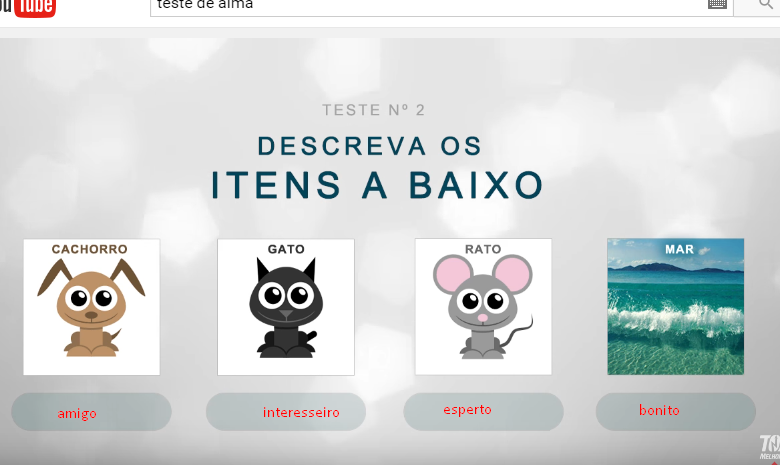Select the RATO mouse picture
This screenshot has height=465, width=780.
pyautogui.click(x=484, y=306)
